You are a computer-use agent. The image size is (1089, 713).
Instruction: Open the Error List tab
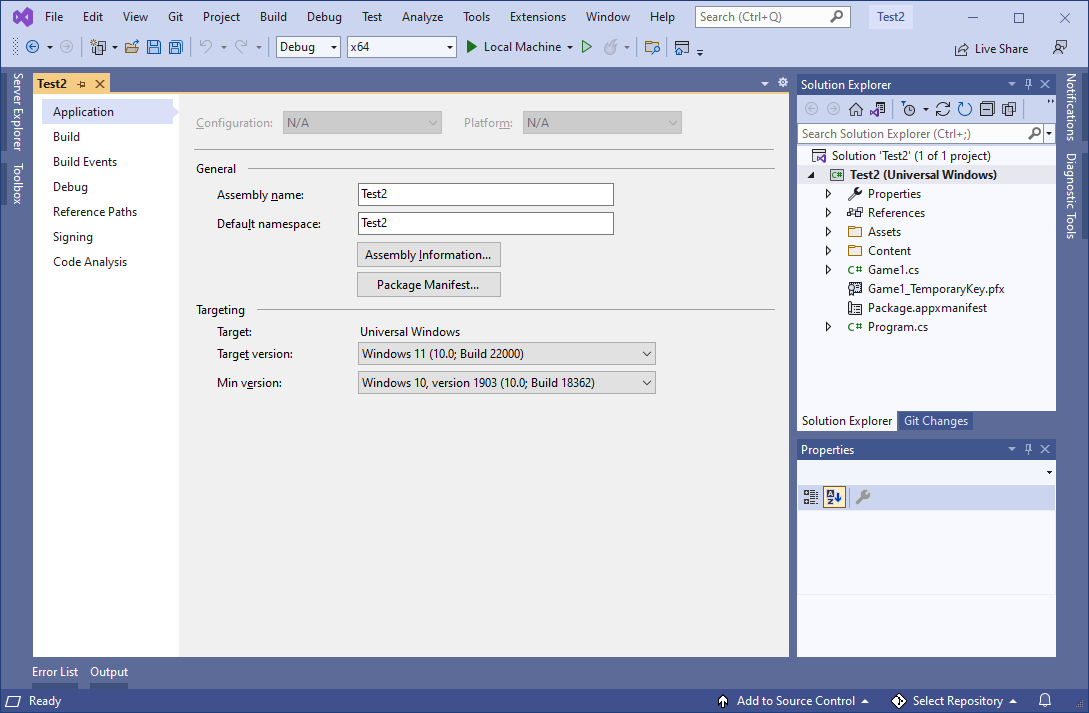point(55,672)
